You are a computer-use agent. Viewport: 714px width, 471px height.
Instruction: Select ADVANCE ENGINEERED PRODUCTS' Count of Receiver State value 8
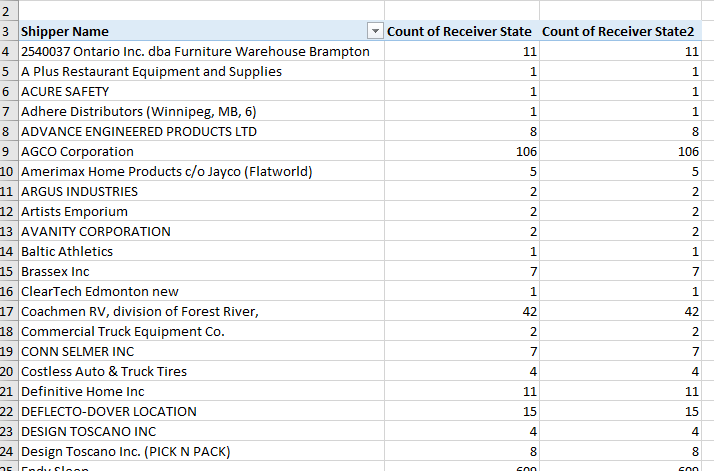[x=462, y=132]
